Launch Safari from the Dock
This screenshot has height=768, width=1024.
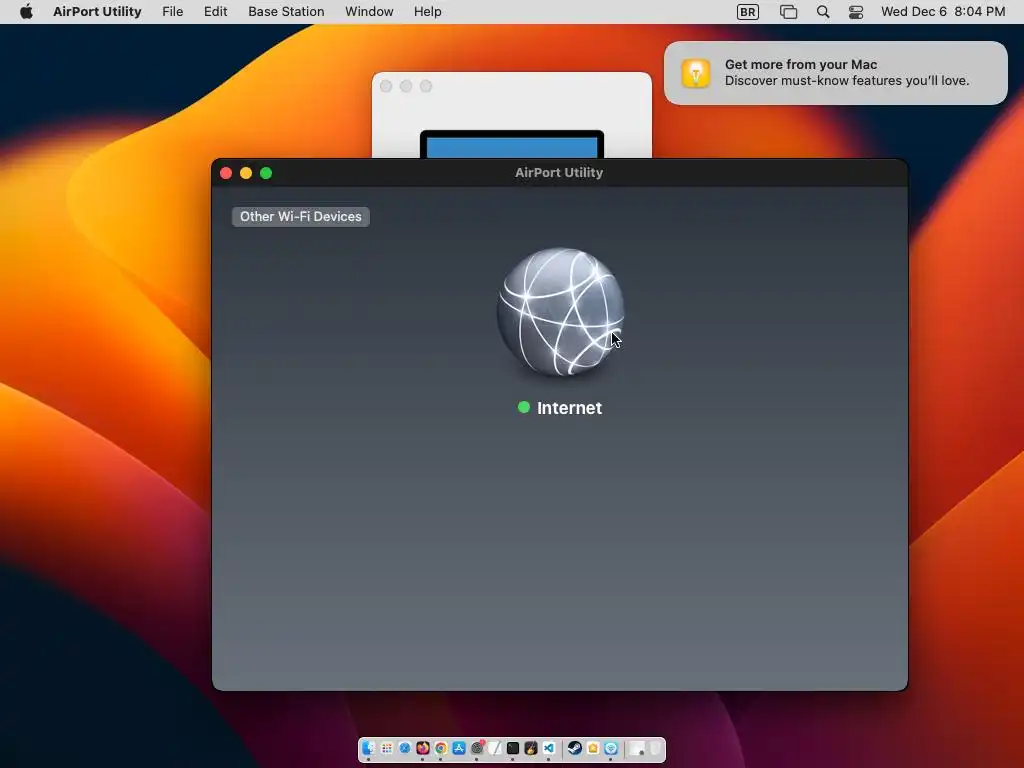[x=405, y=748]
